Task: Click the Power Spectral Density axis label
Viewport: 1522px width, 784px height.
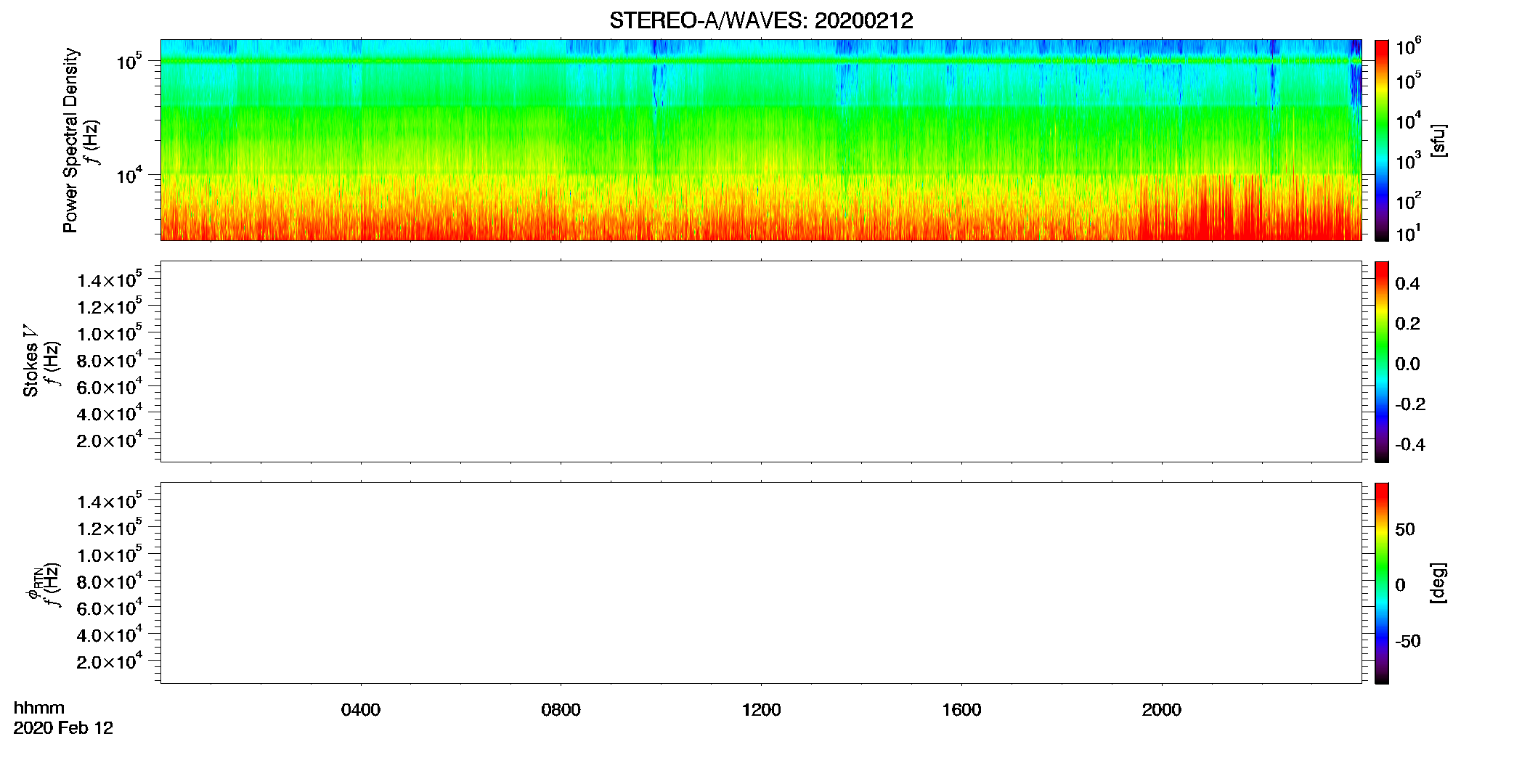Action: click(x=70, y=140)
